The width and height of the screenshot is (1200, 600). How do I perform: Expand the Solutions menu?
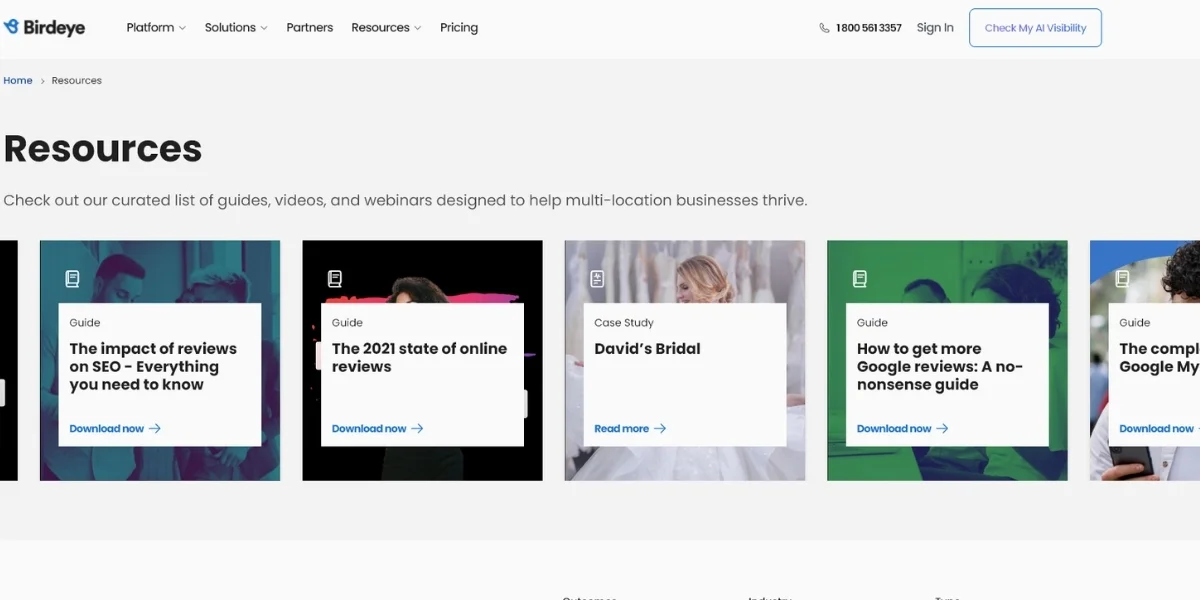click(236, 28)
